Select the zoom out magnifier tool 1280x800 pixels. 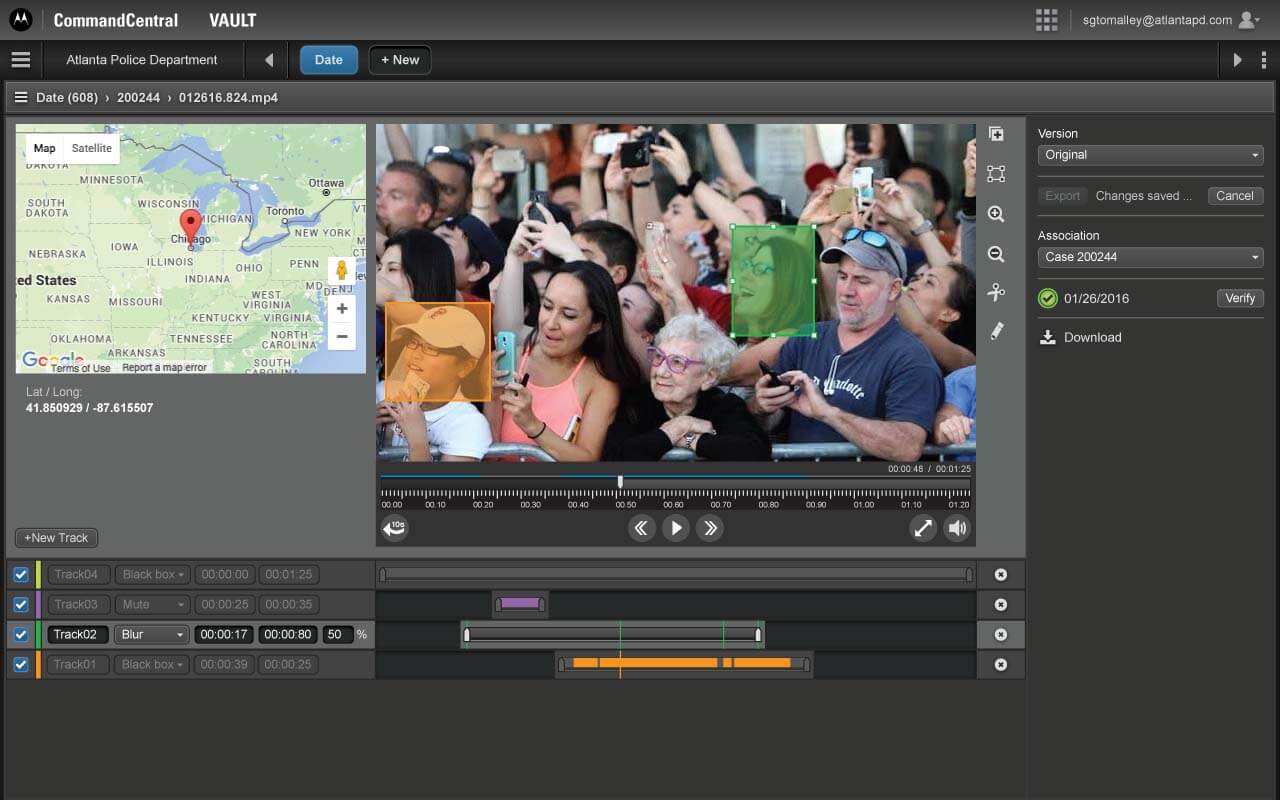pyautogui.click(x=996, y=254)
